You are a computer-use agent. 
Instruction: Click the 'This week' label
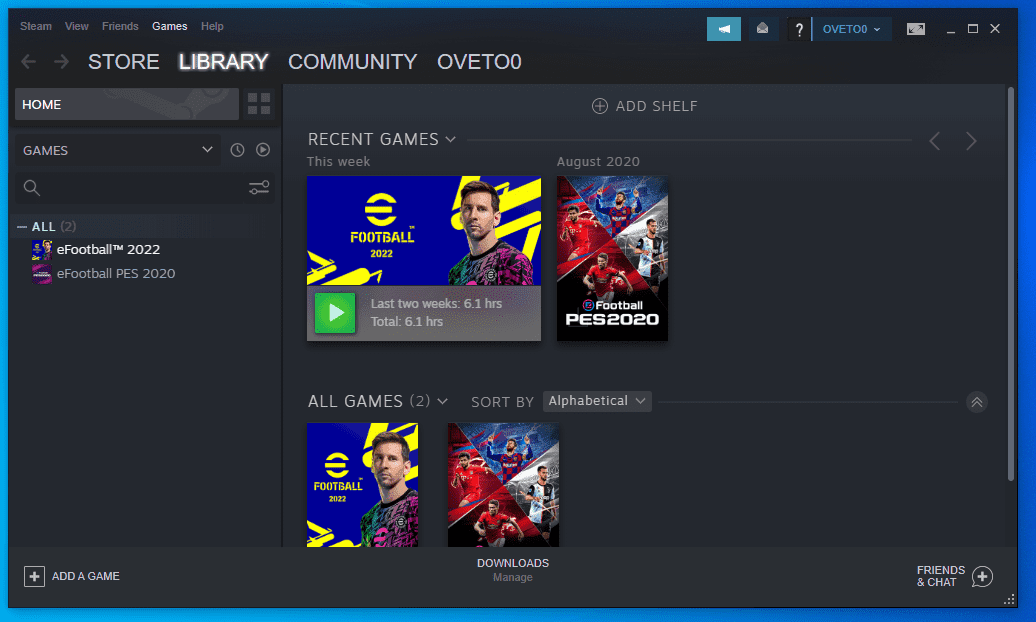coord(338,161)
